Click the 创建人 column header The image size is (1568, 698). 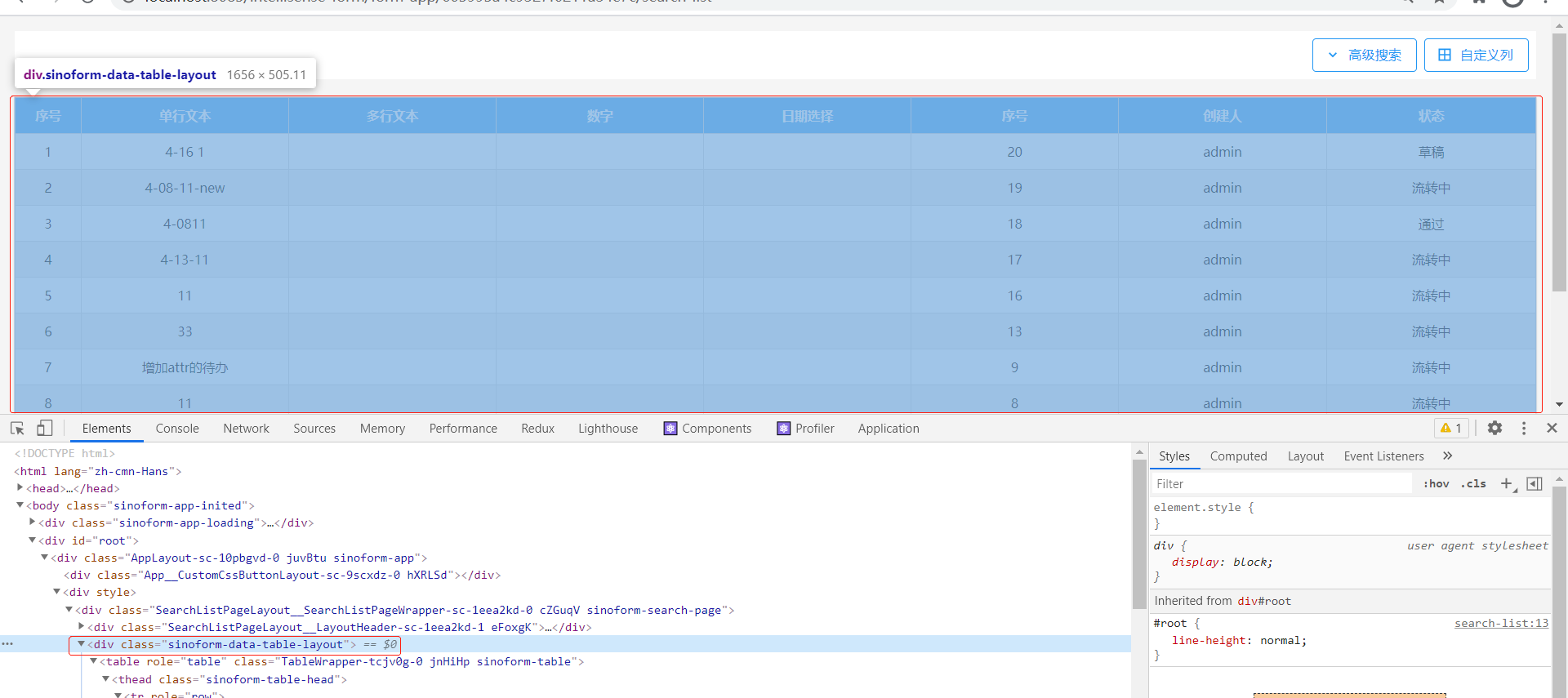click(1222, 116)
